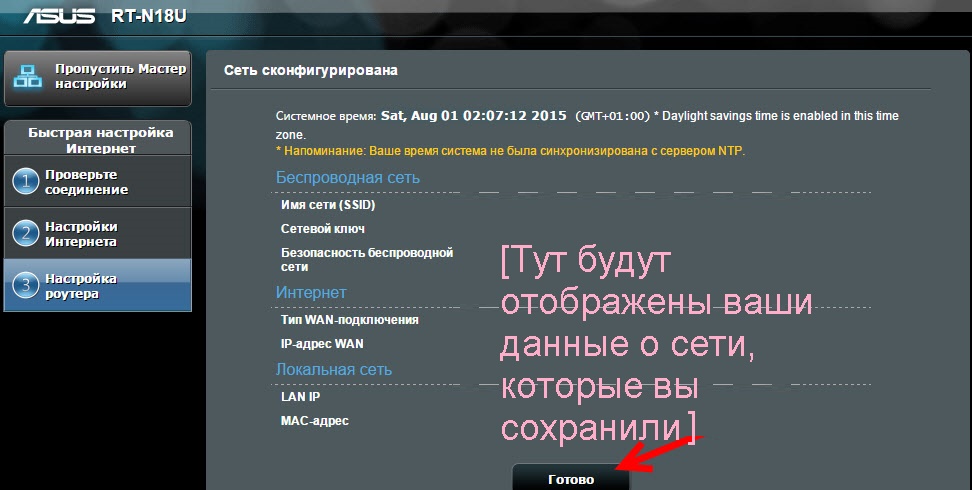Skip wizard via Пропустить Мастер настройки
The image size is (972, 490).
point(98,79)
